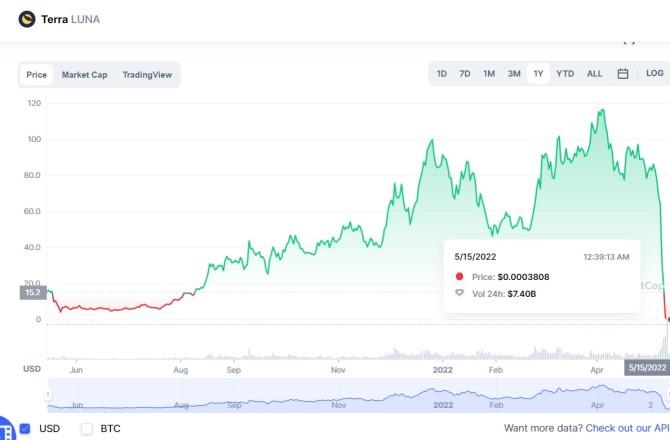Open the TradingView chart tab
The image size is (670, 440).
(147, 75)
